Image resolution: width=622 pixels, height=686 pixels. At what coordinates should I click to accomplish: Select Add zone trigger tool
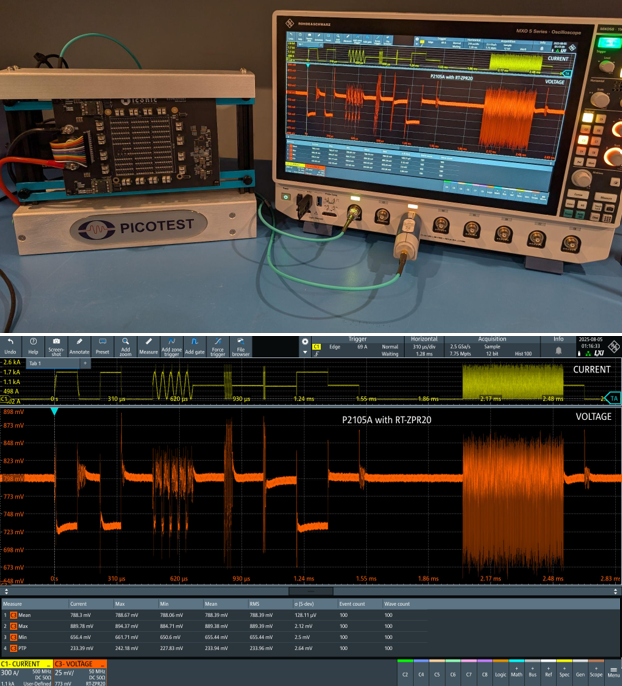point(171,346)
